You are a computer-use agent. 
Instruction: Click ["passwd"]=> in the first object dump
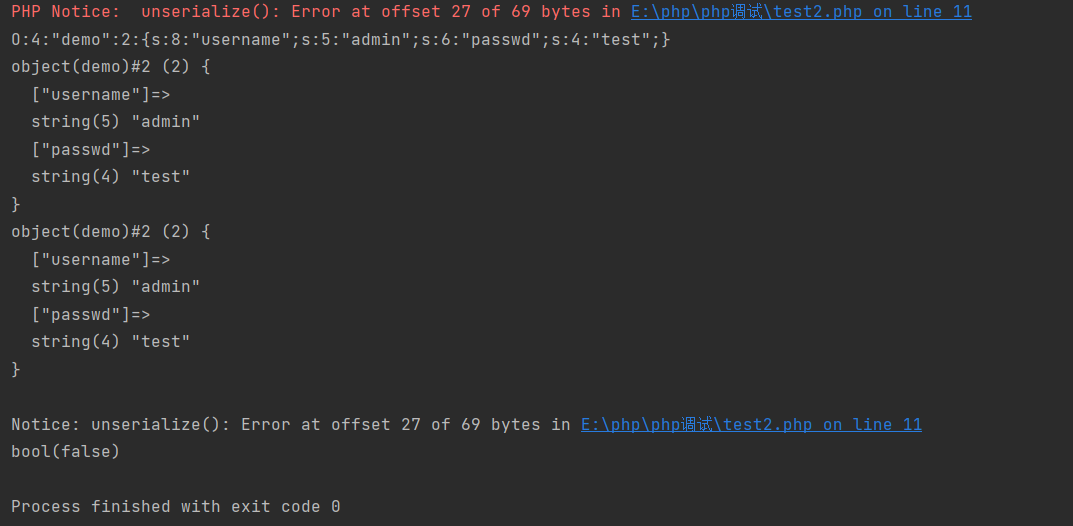point(90,149)
